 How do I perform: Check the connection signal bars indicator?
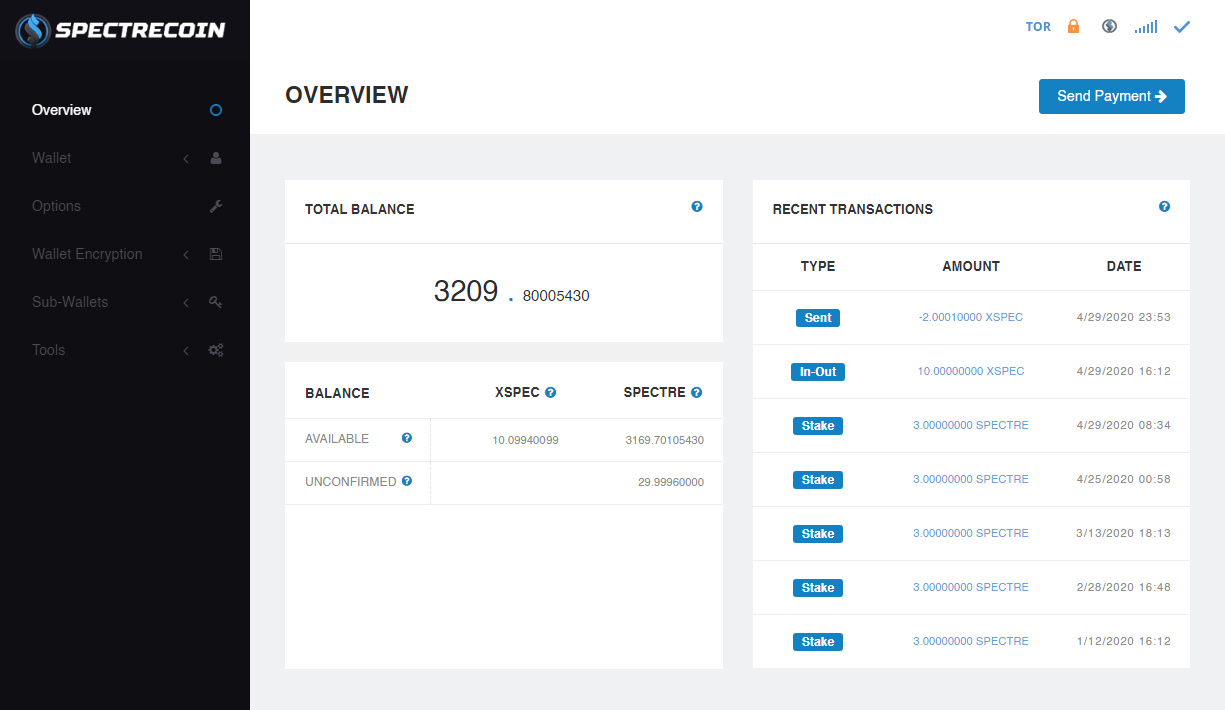click(x=1145, y=26)
